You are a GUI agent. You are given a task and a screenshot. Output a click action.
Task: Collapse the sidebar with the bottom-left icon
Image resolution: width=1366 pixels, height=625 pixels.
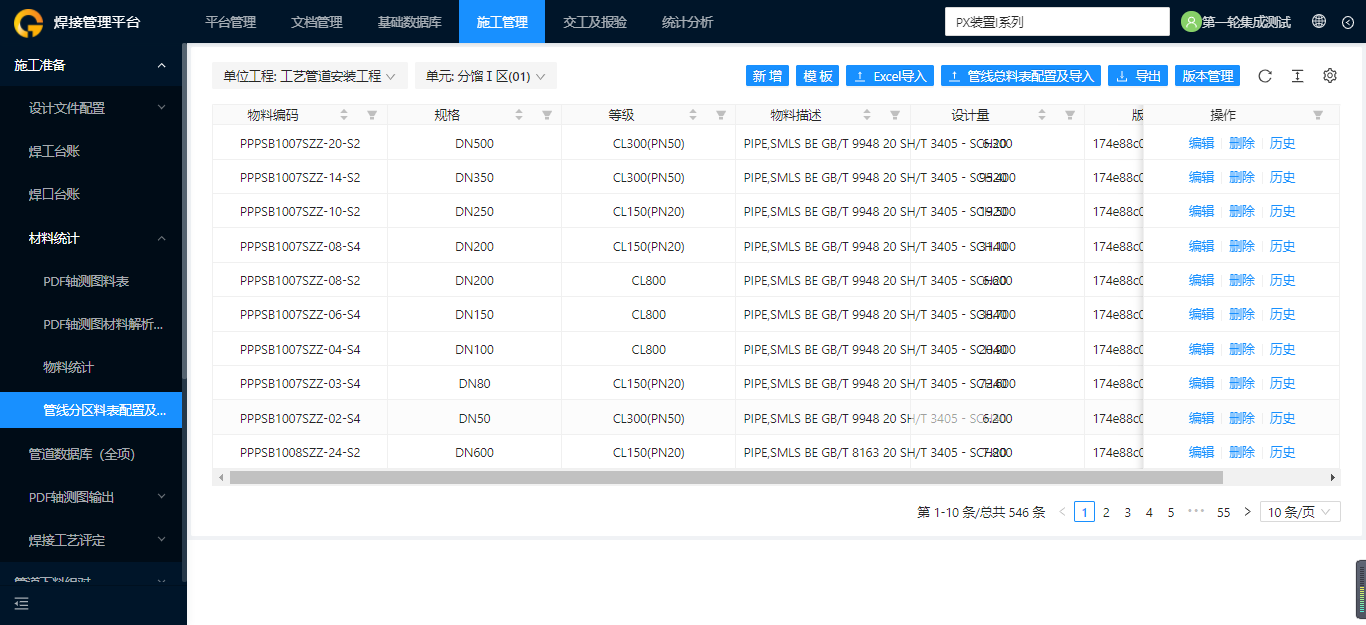(22, 603)
